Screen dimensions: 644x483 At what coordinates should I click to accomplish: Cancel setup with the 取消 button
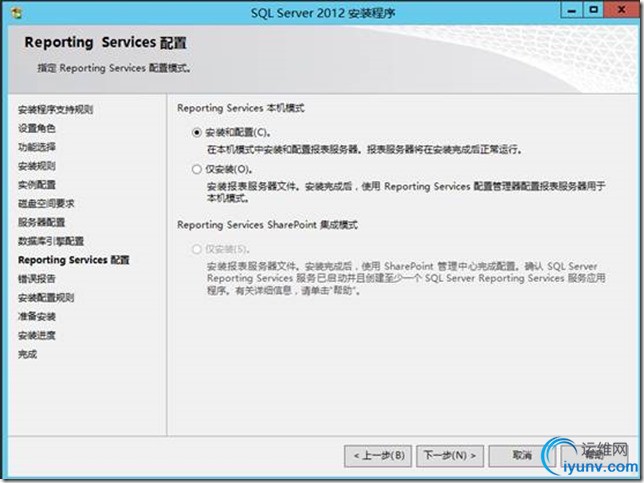point(522,455)
